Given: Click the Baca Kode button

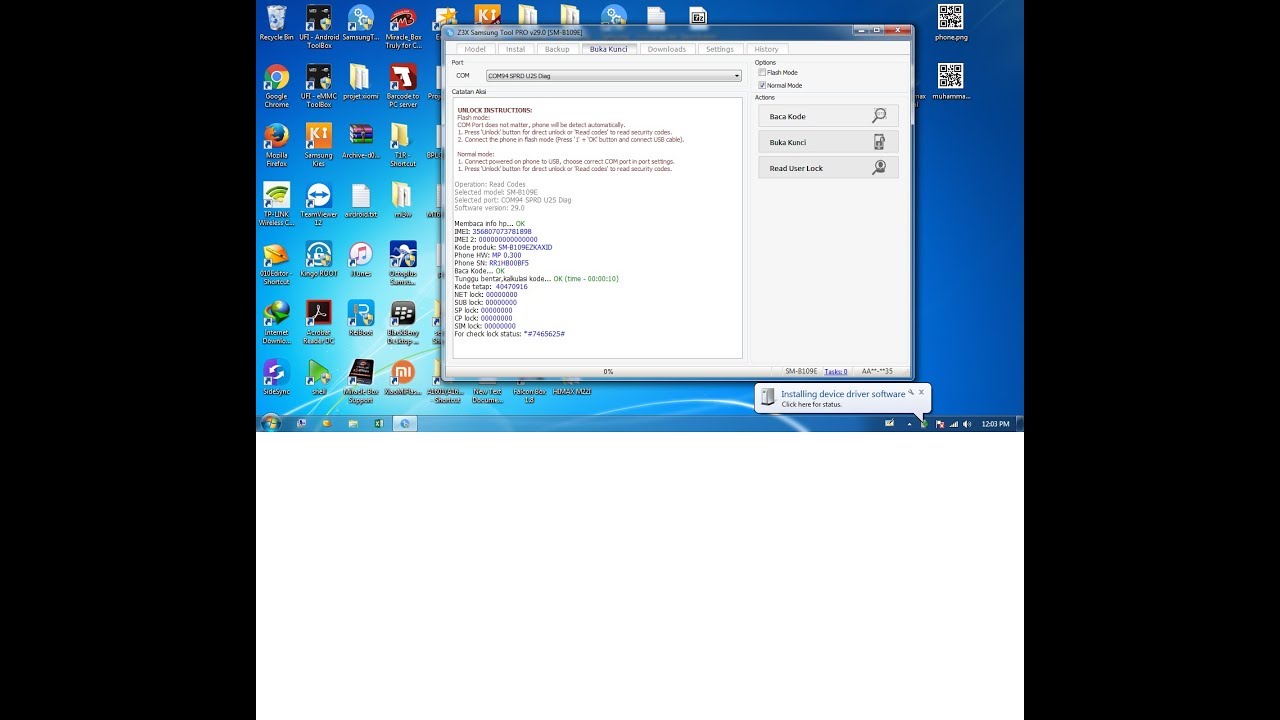Looking at the screenshot, I should coord(828,116).
